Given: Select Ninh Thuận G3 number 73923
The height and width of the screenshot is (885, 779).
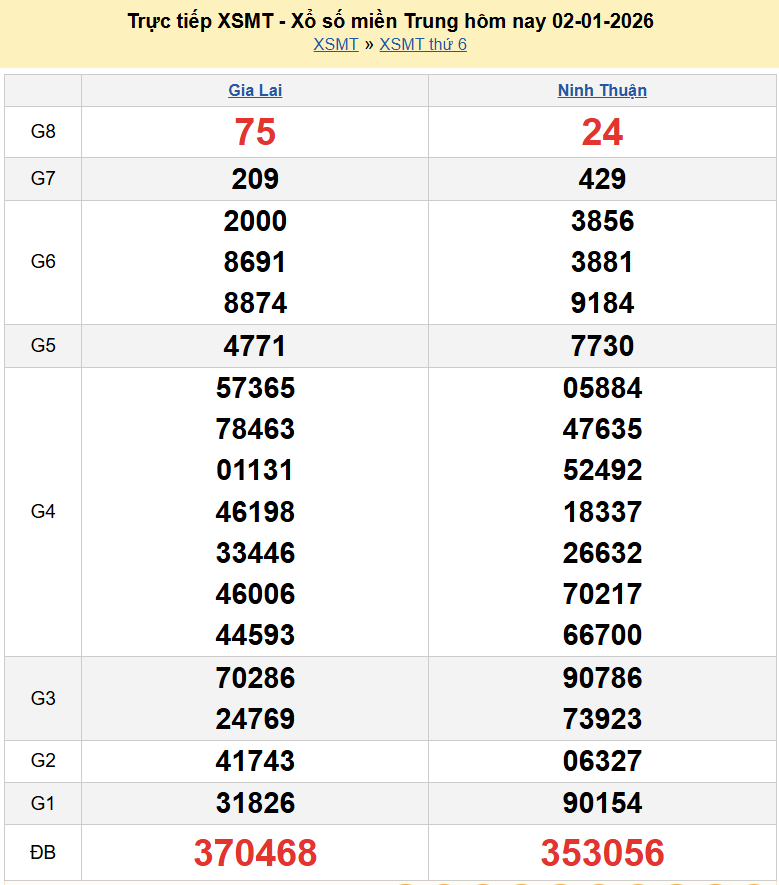Looking at the screenshot, I should click(602, 719).
